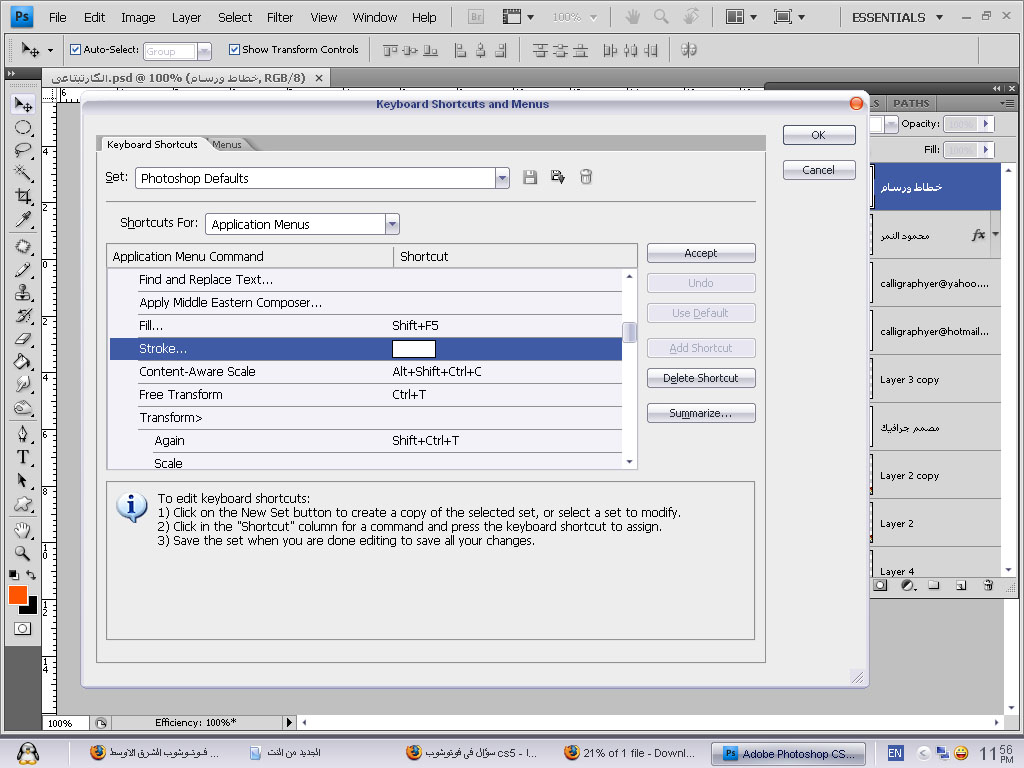Select the Clone Stamp tool
1024x768 pixels.
click(23, 292)
